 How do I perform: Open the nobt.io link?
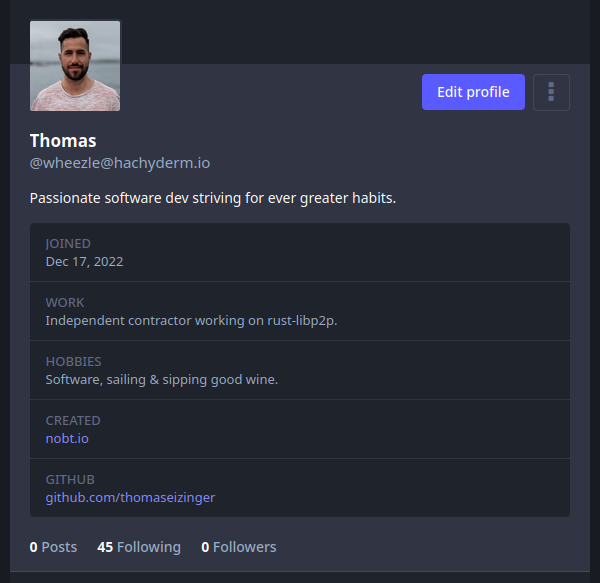click(x=67, y=438)
